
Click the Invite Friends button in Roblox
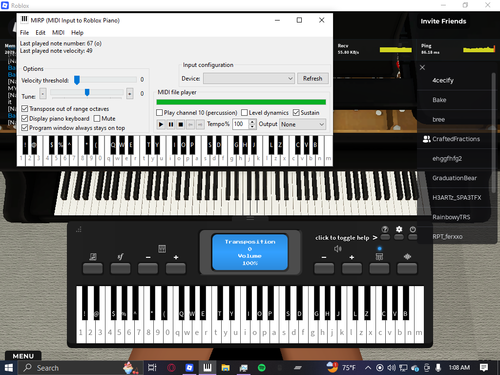pos(443,21)
